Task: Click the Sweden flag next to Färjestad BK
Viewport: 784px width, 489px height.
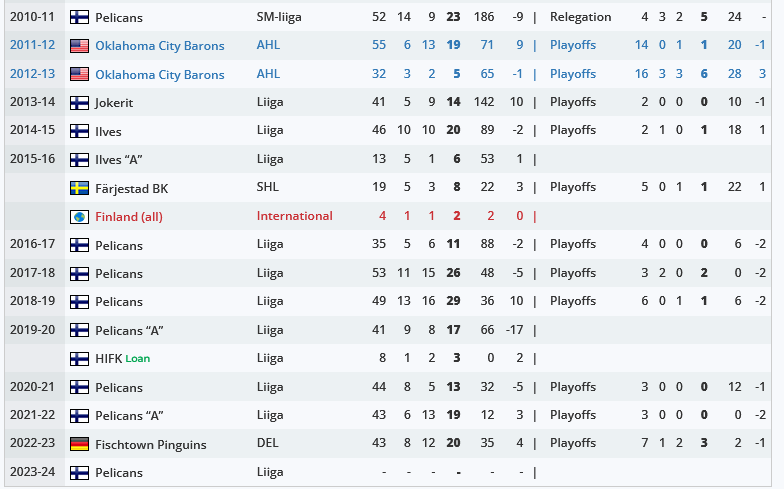Action: click(79, 188)
